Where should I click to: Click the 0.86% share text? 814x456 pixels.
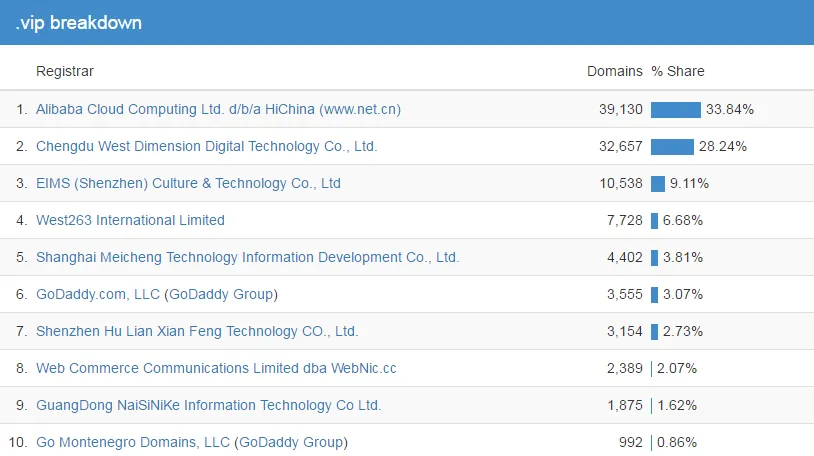click(x=677, y=442)
